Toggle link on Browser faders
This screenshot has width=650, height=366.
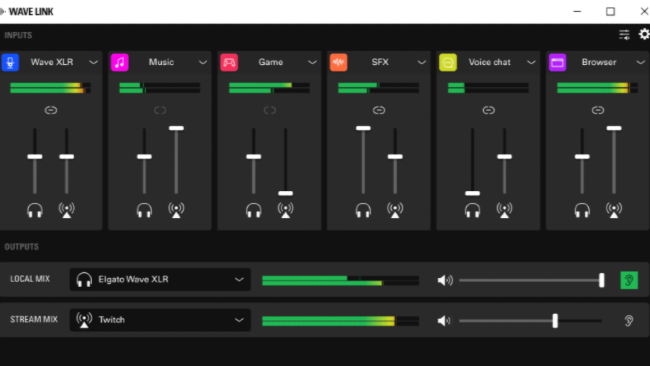click(598, 110)
